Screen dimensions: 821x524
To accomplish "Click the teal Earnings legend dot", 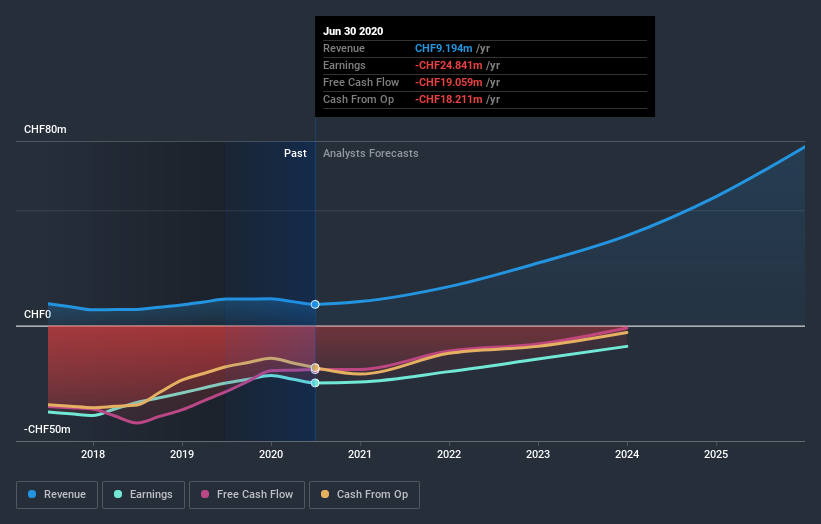I will [x=118, y=494].
